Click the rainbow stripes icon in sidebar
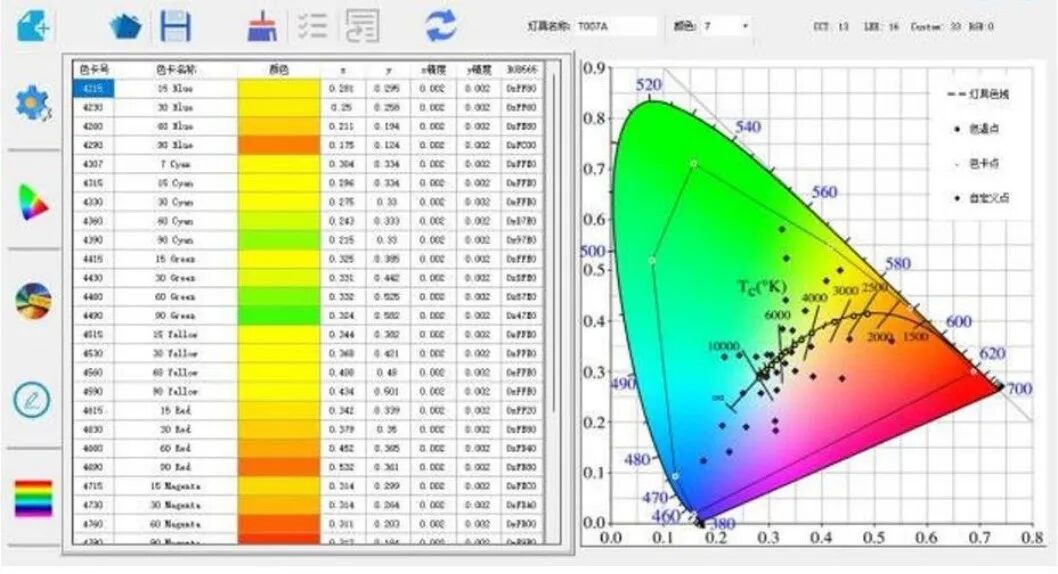This screenshot has width=1058, height=574. (33, 498)
